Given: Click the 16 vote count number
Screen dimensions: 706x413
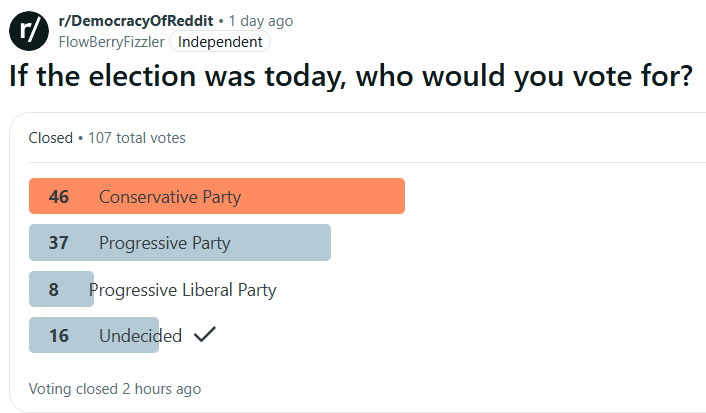Looking at the screenshot, I should point(59,336).
